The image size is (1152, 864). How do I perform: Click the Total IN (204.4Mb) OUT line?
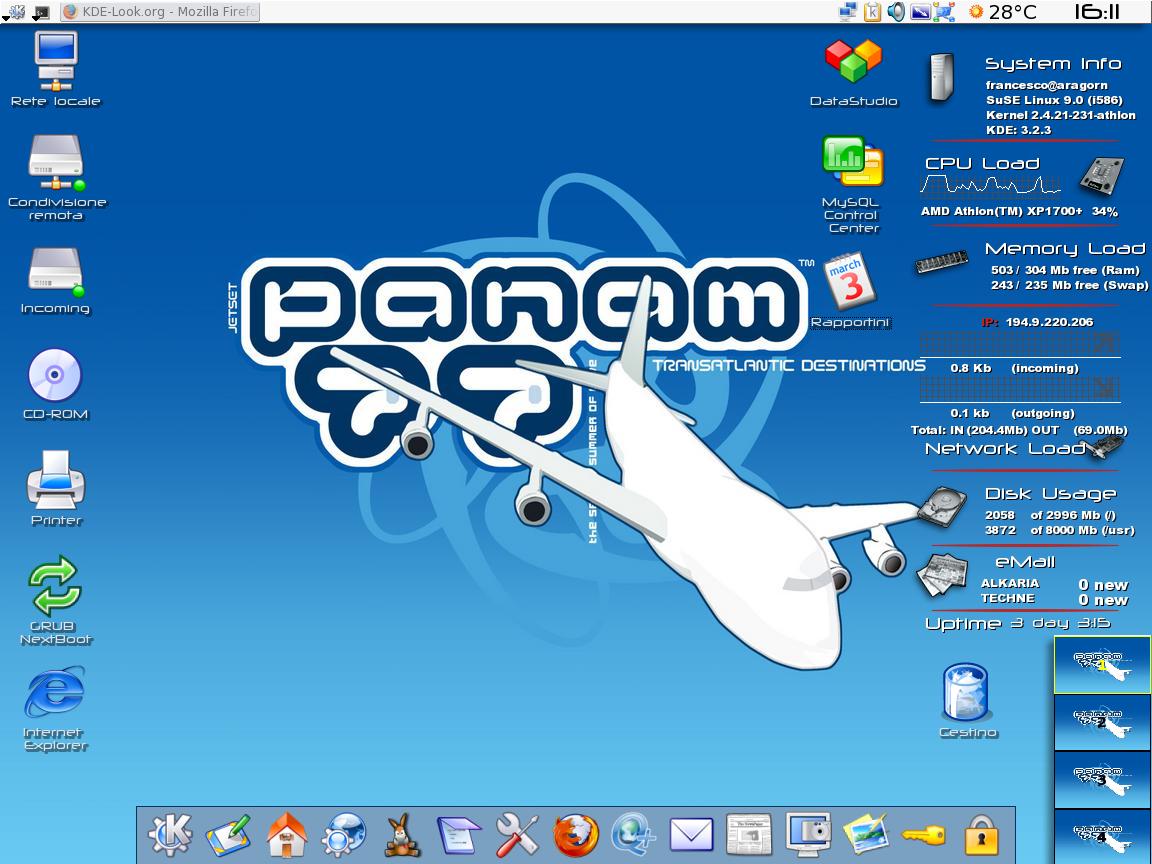pyautogui.click(x=1019, y=431)
